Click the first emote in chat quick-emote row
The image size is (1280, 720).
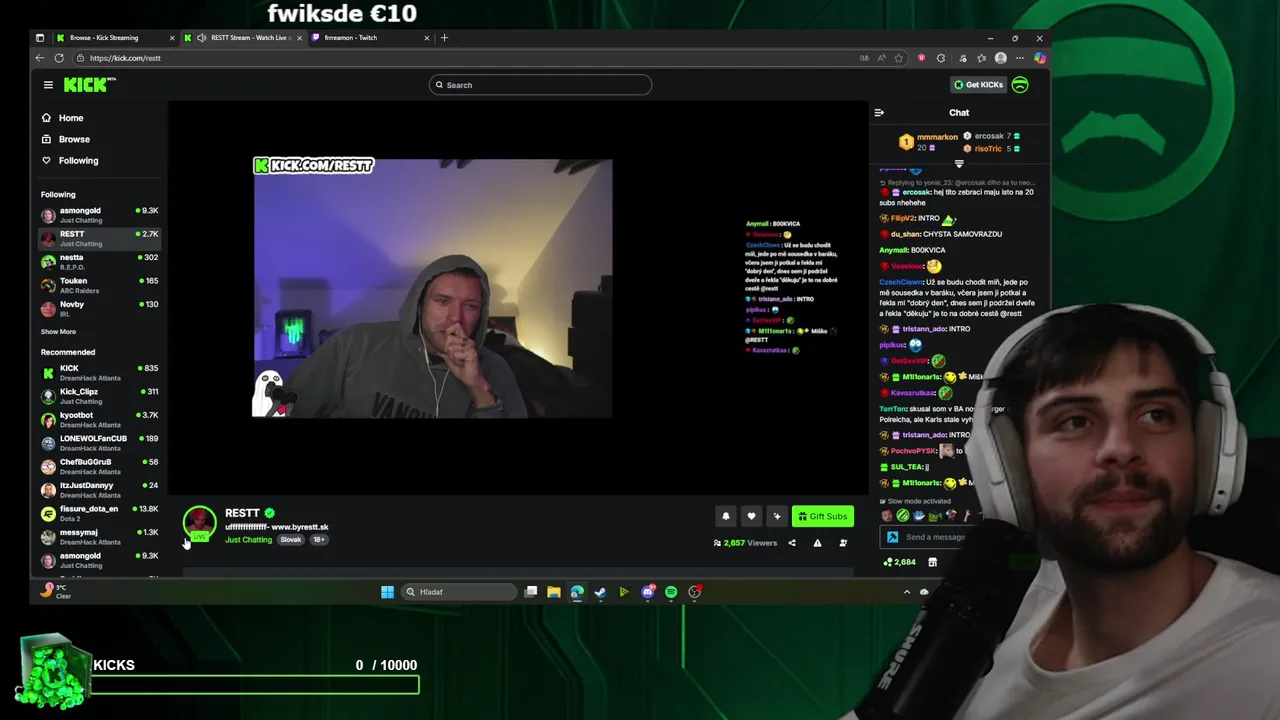coord(887,516)
